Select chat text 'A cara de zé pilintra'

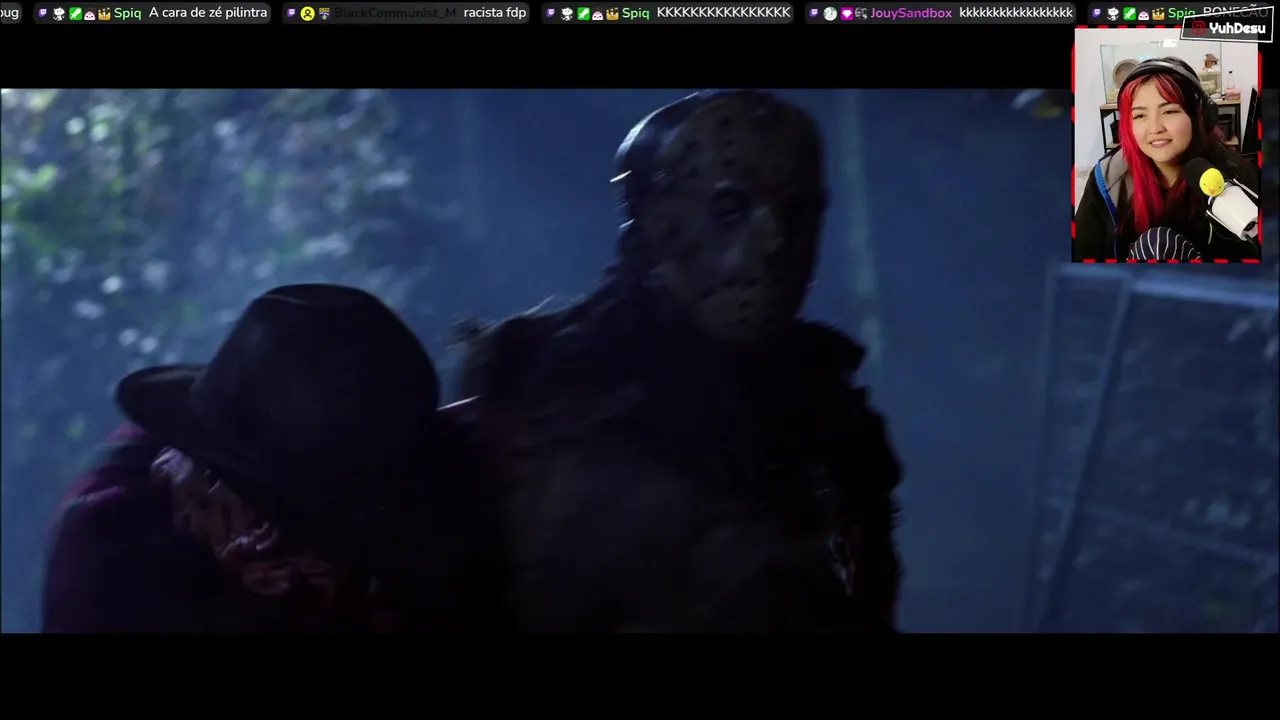(208, 13)
